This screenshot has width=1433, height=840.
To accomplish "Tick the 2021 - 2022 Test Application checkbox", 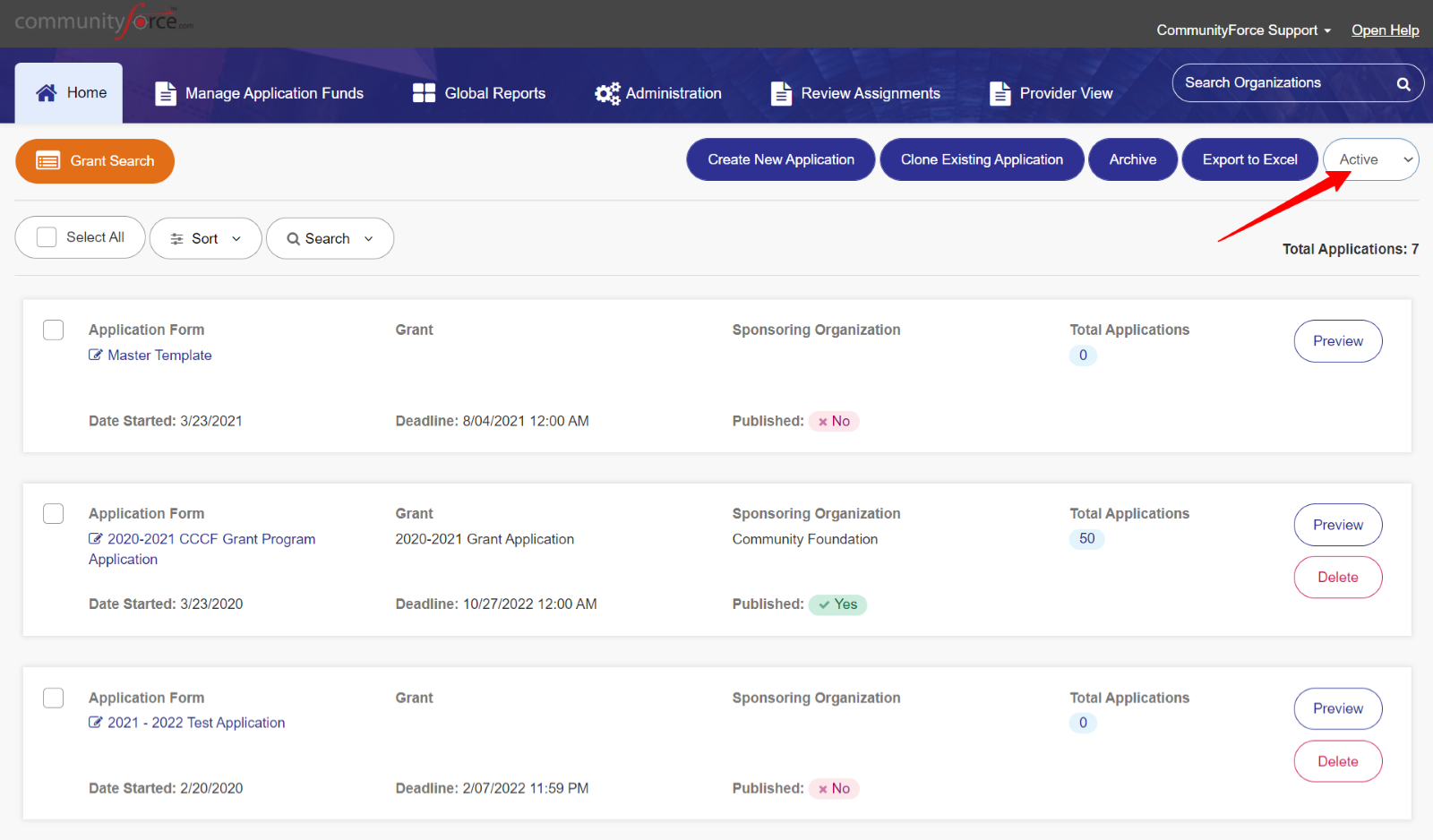I will pyautogui.click(x=54, y=698).
